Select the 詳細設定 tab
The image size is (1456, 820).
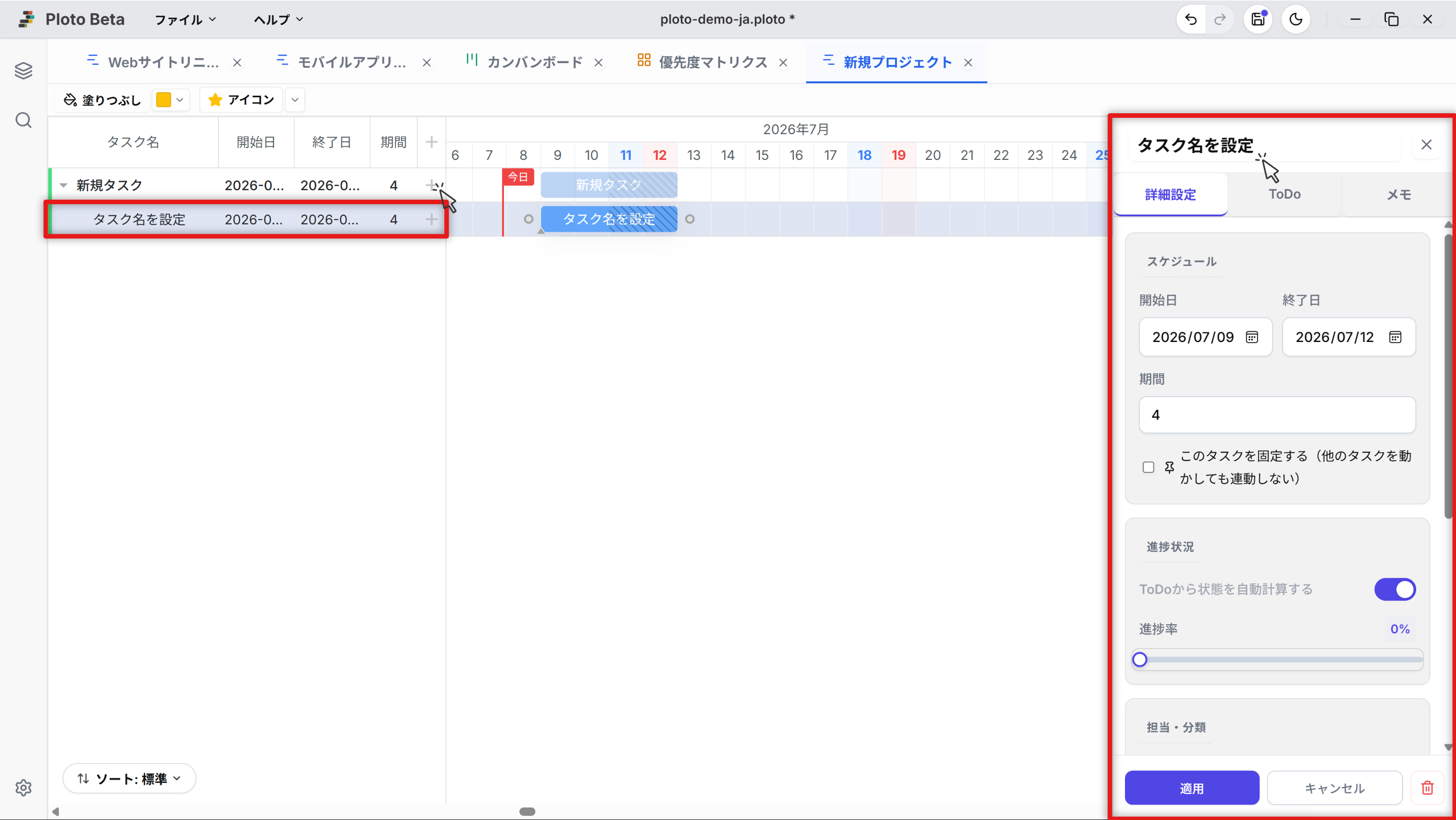(1170, 194)
